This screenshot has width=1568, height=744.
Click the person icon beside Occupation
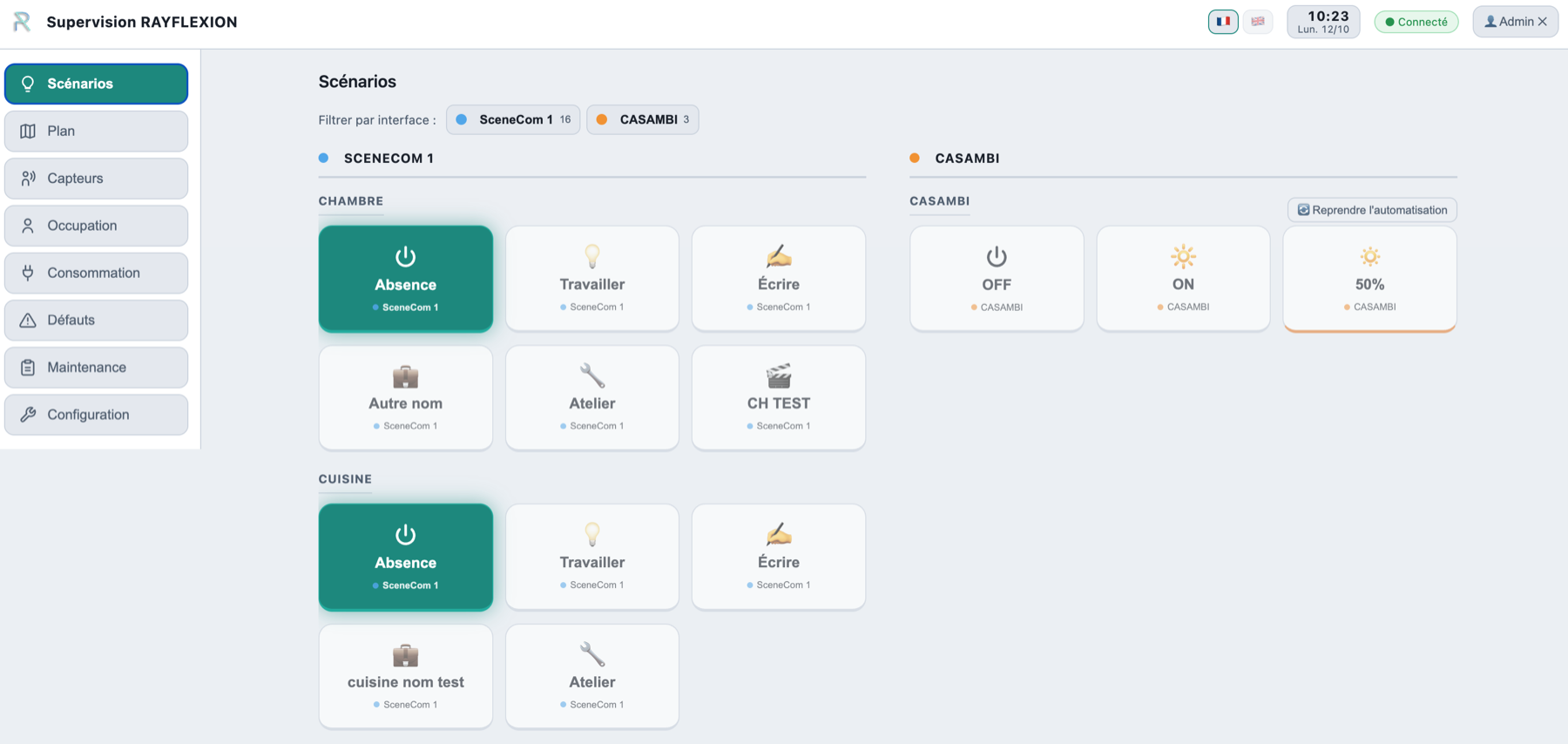coord(28,226)
